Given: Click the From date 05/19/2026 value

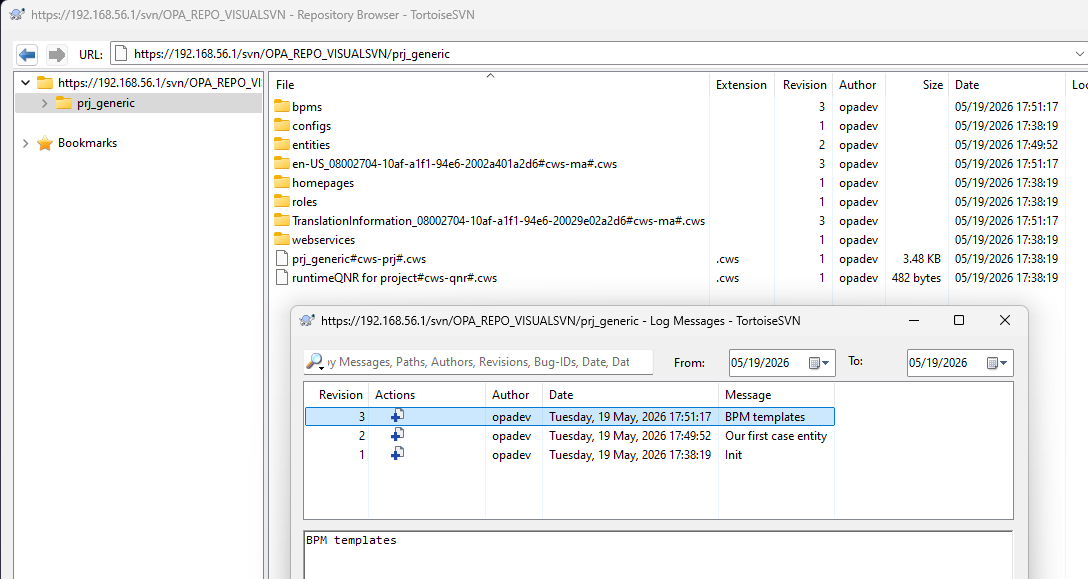Looking at the screenshot, I should 760,362.
